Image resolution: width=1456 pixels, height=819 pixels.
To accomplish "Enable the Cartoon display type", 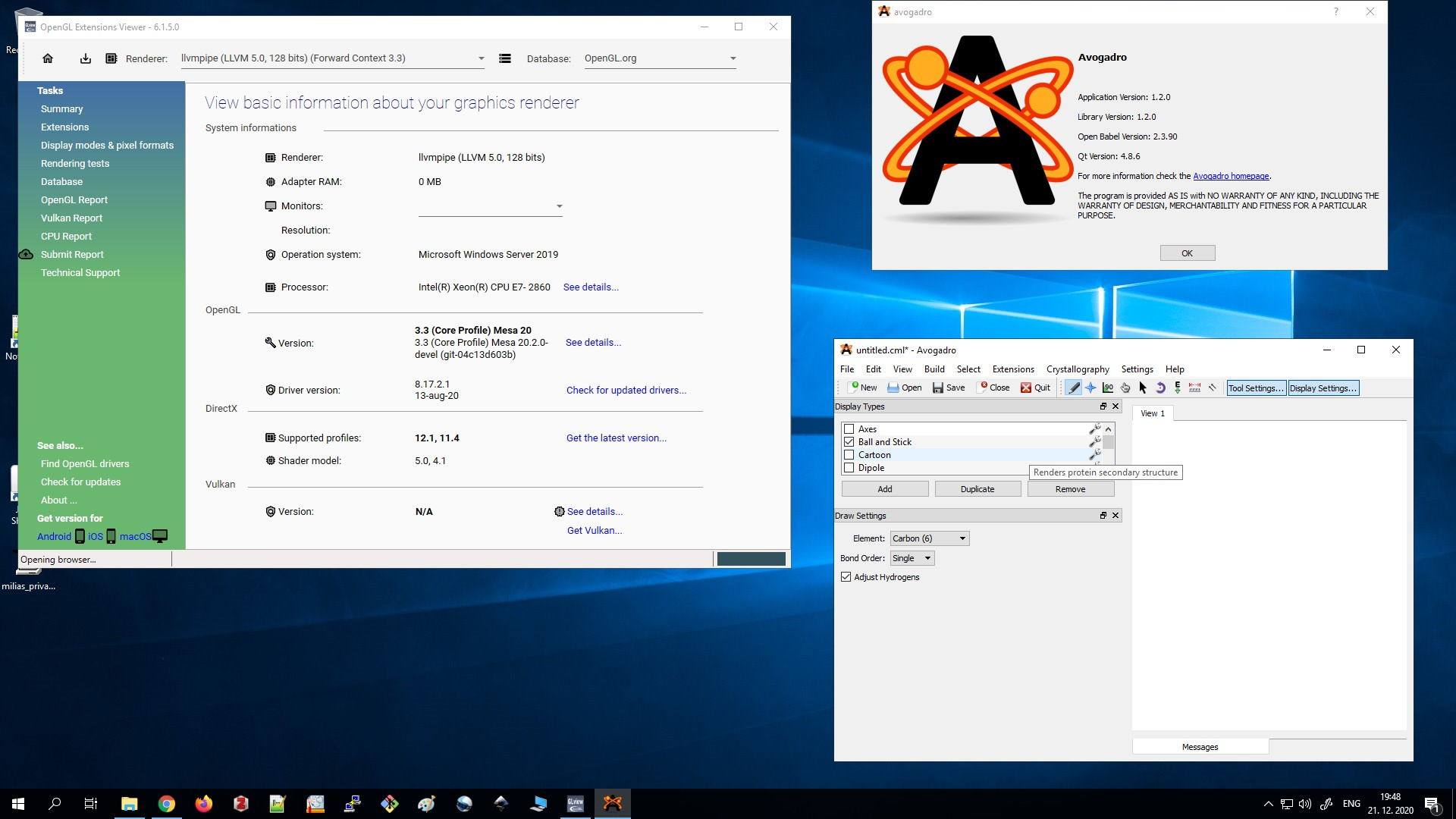I will tap(849, 454).
